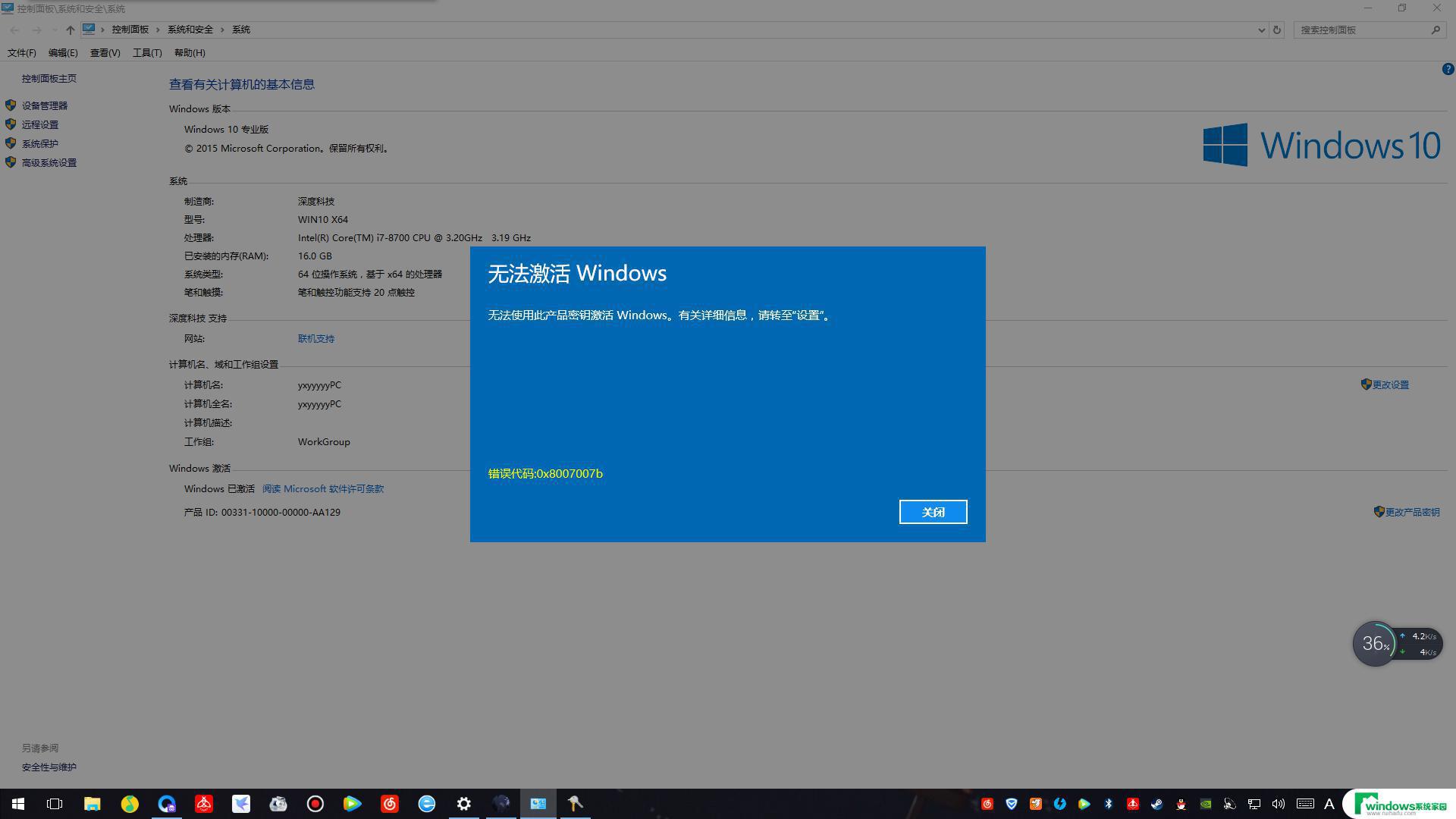Image resolution: width=1456 pixels, height=819 pixels.
Task: Open Settings gear on the taskbar
Action: tap(464, 804)
